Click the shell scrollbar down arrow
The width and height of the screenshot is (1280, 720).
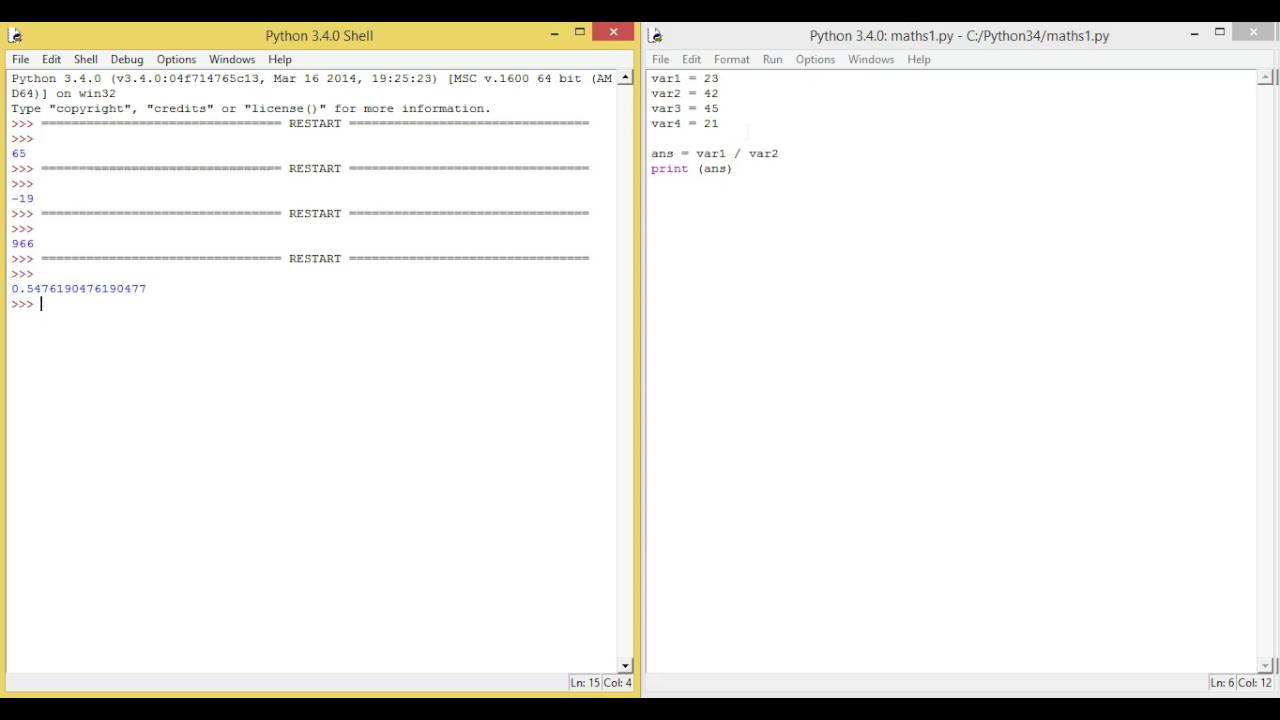[626, 666]
